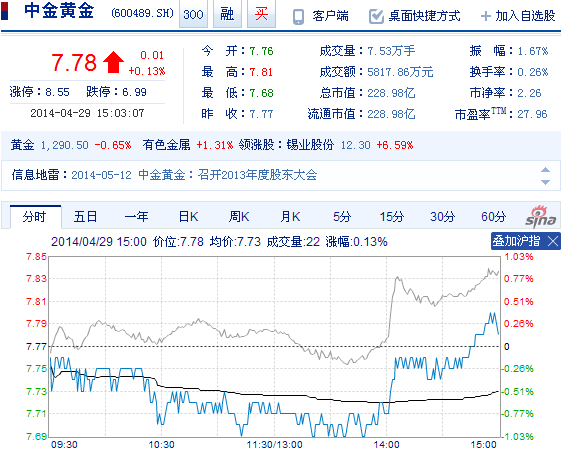561x451 pixels.
Task: Click the 叠加沪指 overlay index button
Action: point(516,241)
